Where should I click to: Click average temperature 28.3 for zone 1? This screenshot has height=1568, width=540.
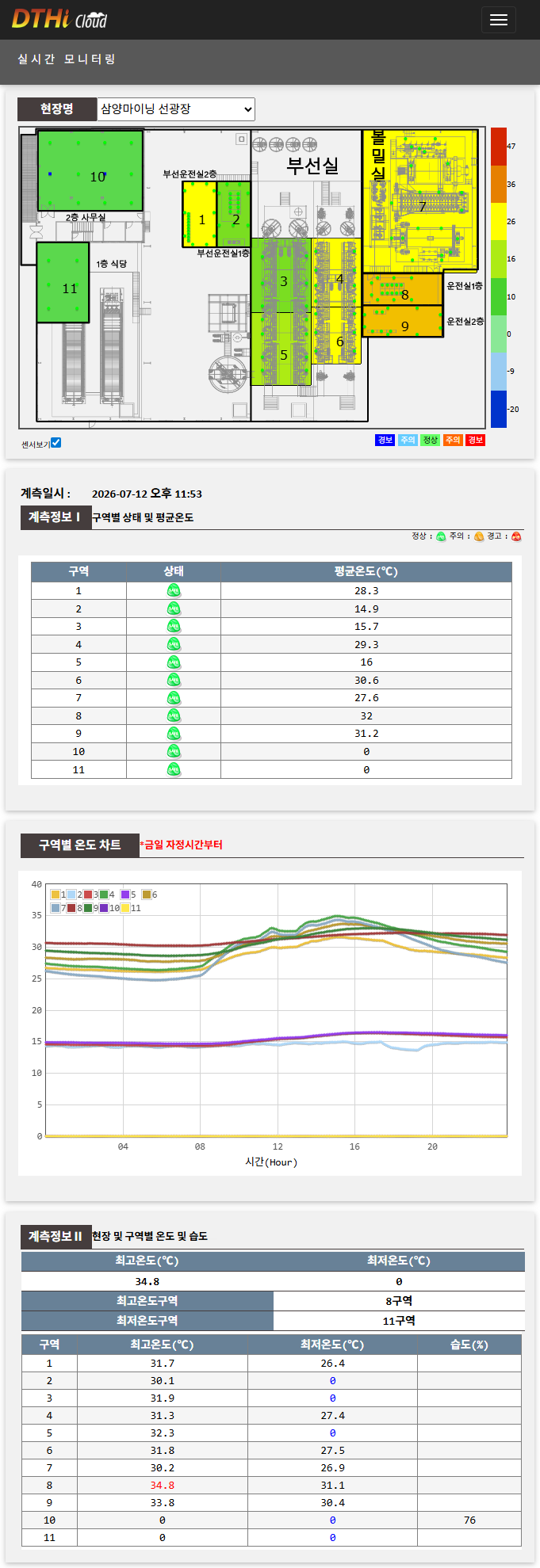(x=366, y=591)
